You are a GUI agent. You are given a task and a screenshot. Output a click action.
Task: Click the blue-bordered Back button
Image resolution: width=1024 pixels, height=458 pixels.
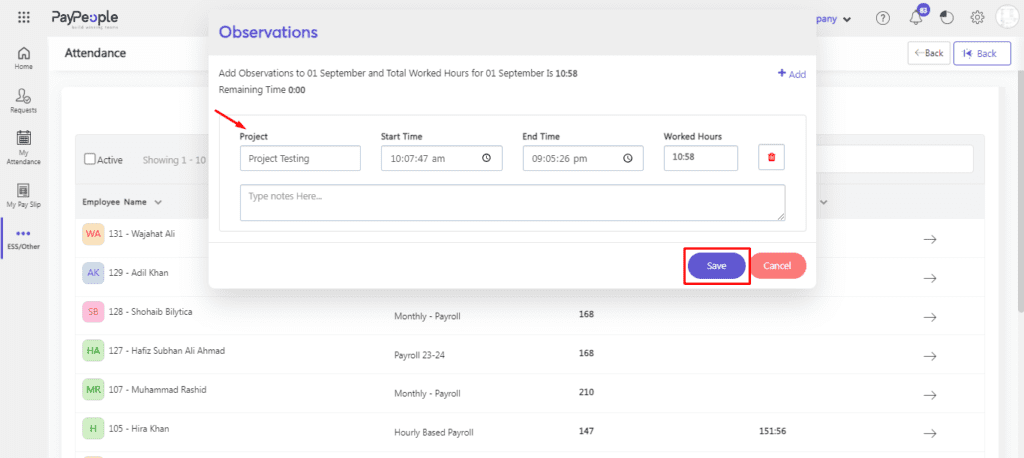pos(982,54)
